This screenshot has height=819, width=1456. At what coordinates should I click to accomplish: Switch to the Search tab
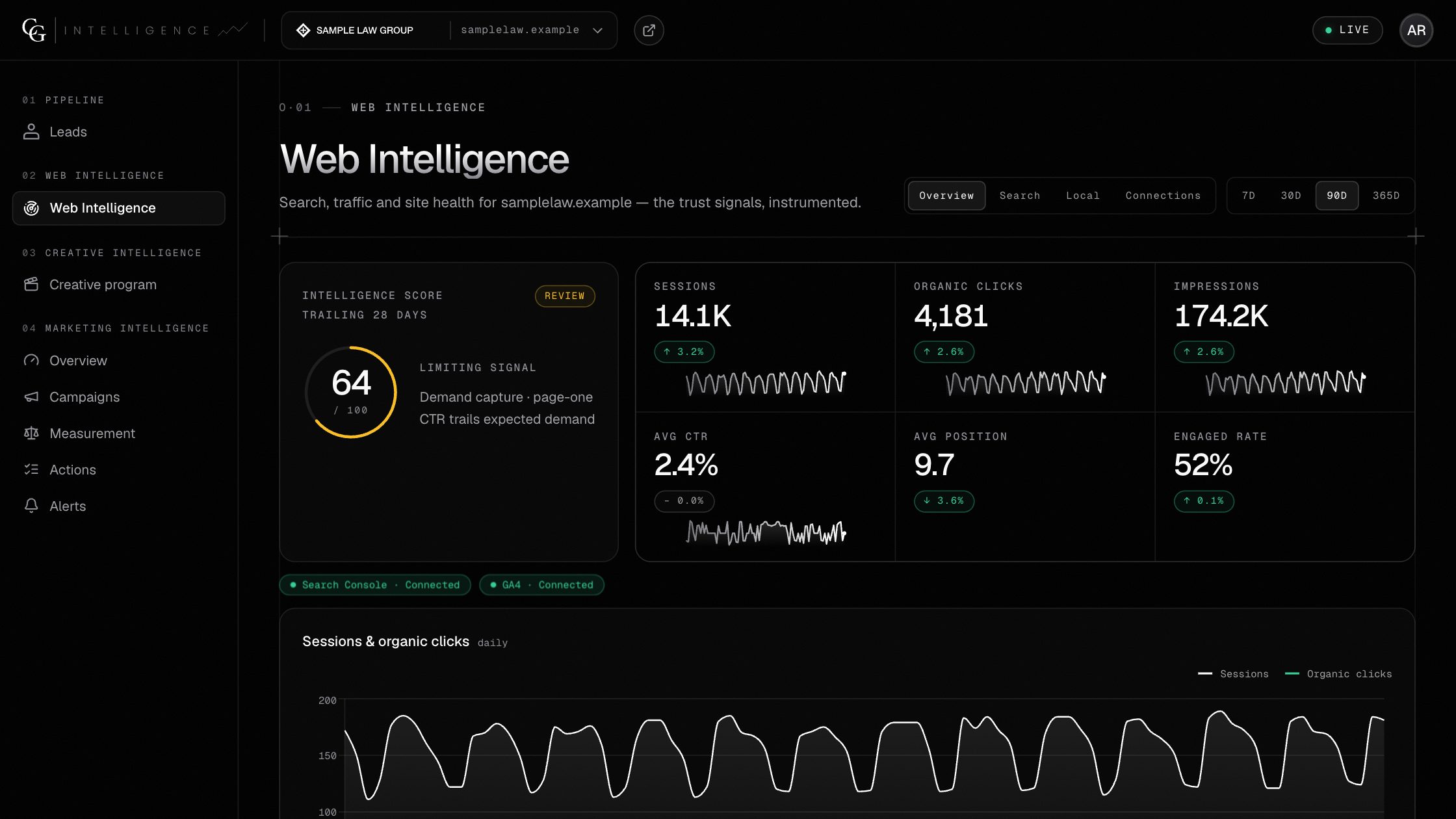point(1020,196)
